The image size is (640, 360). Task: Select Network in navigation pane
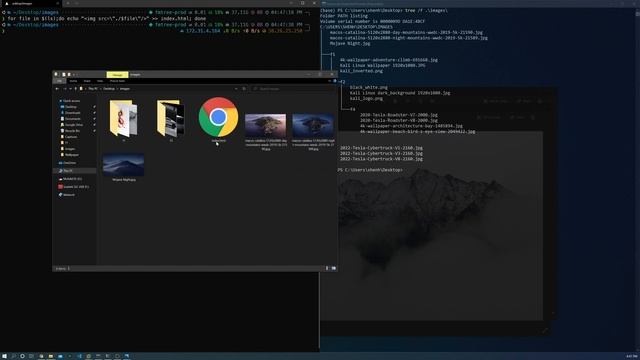(x=68, y=195)
